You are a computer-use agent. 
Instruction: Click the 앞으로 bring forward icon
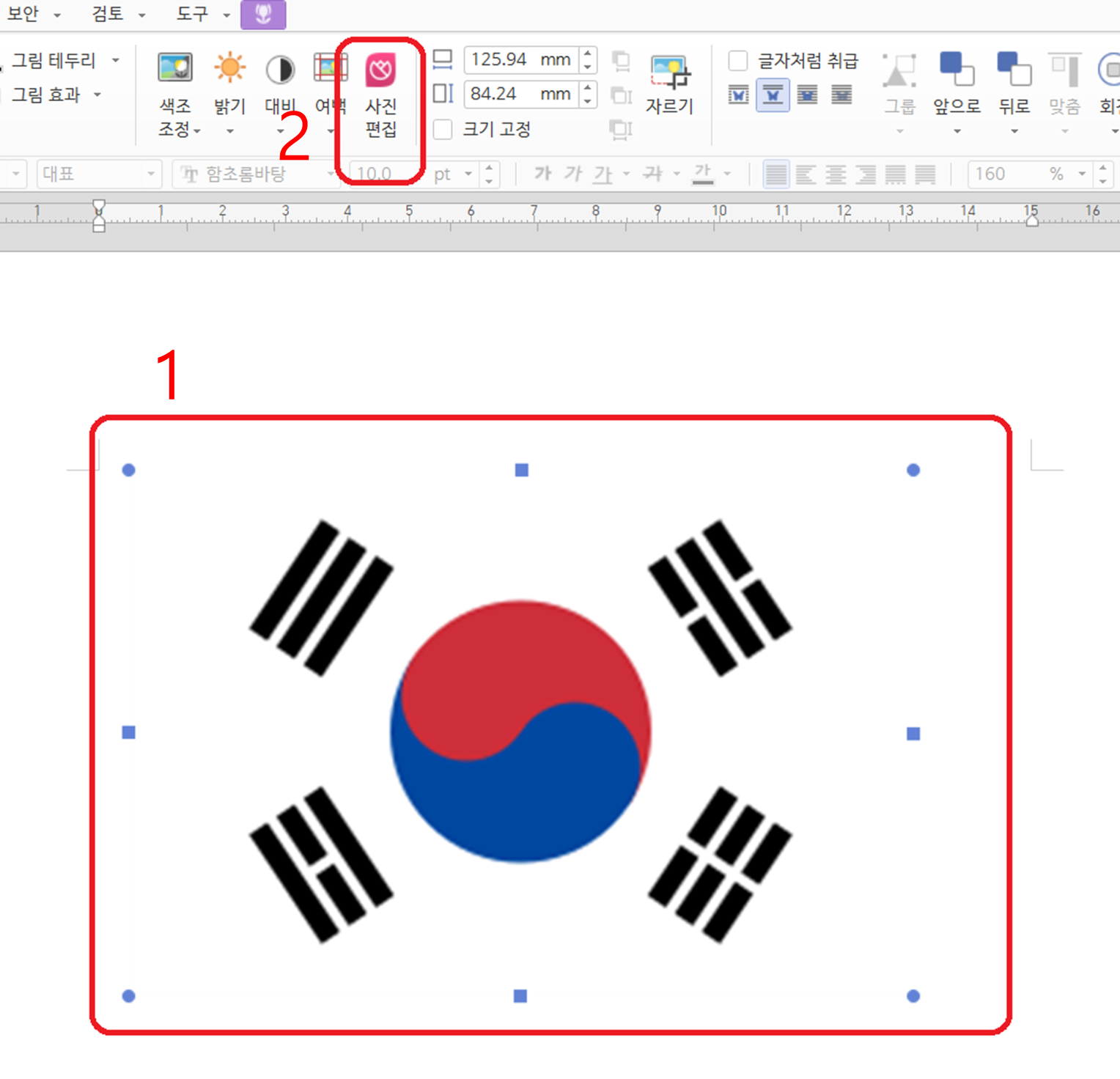pos(957,69)
